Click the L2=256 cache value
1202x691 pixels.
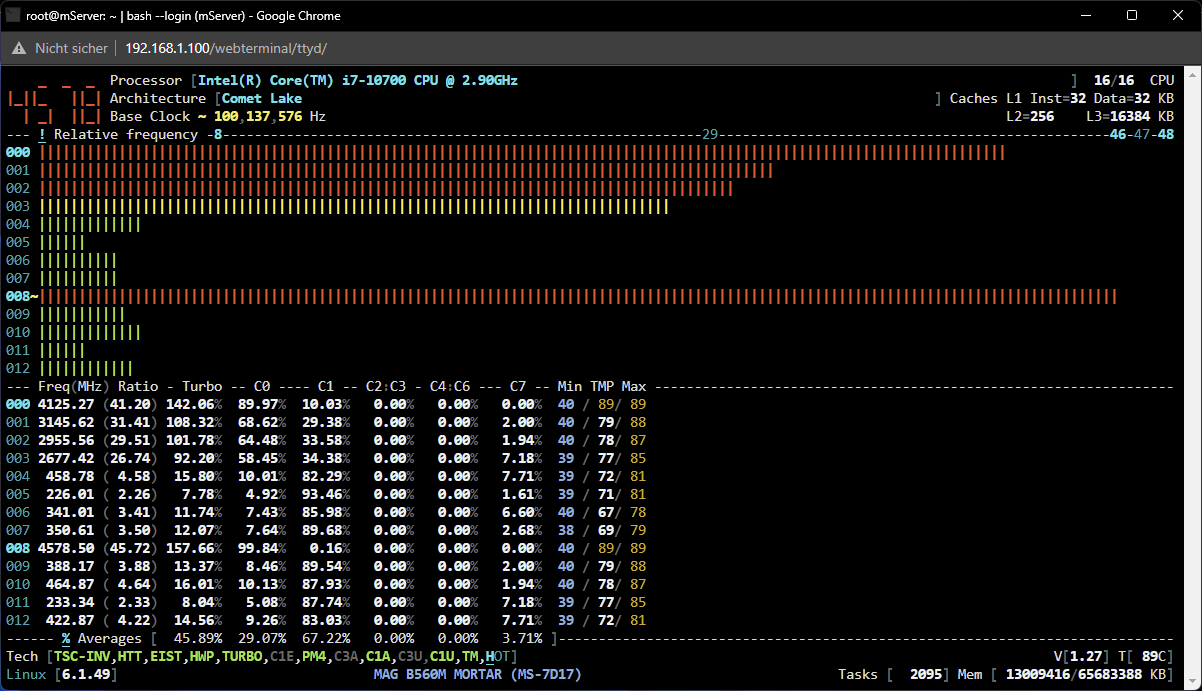(1030, 116)
